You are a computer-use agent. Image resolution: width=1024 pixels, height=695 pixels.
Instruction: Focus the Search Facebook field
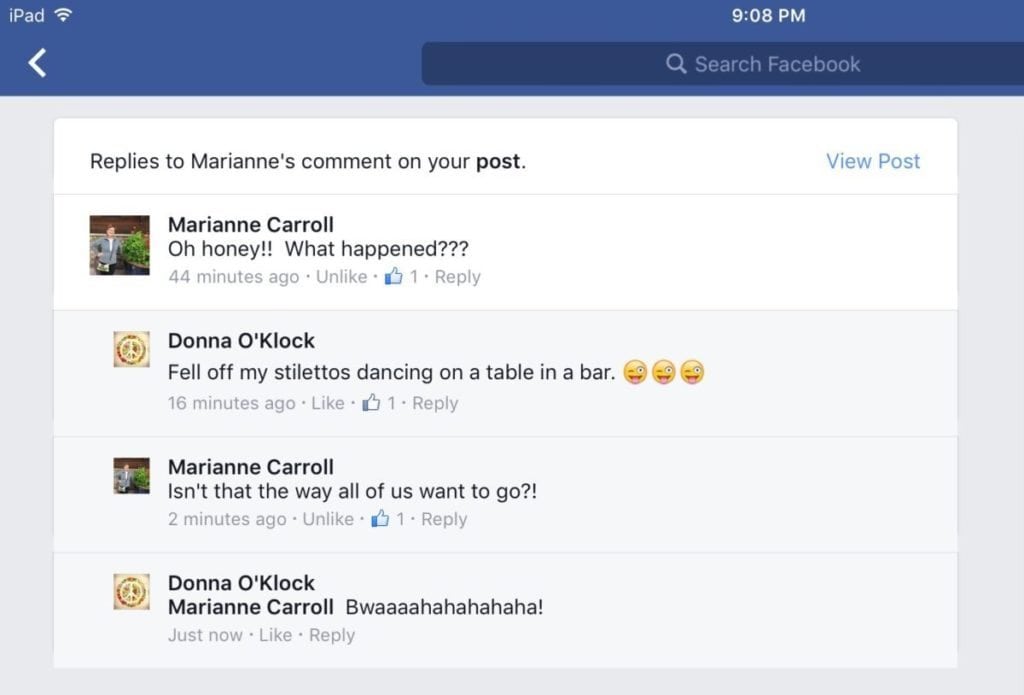tap(723, 64)
